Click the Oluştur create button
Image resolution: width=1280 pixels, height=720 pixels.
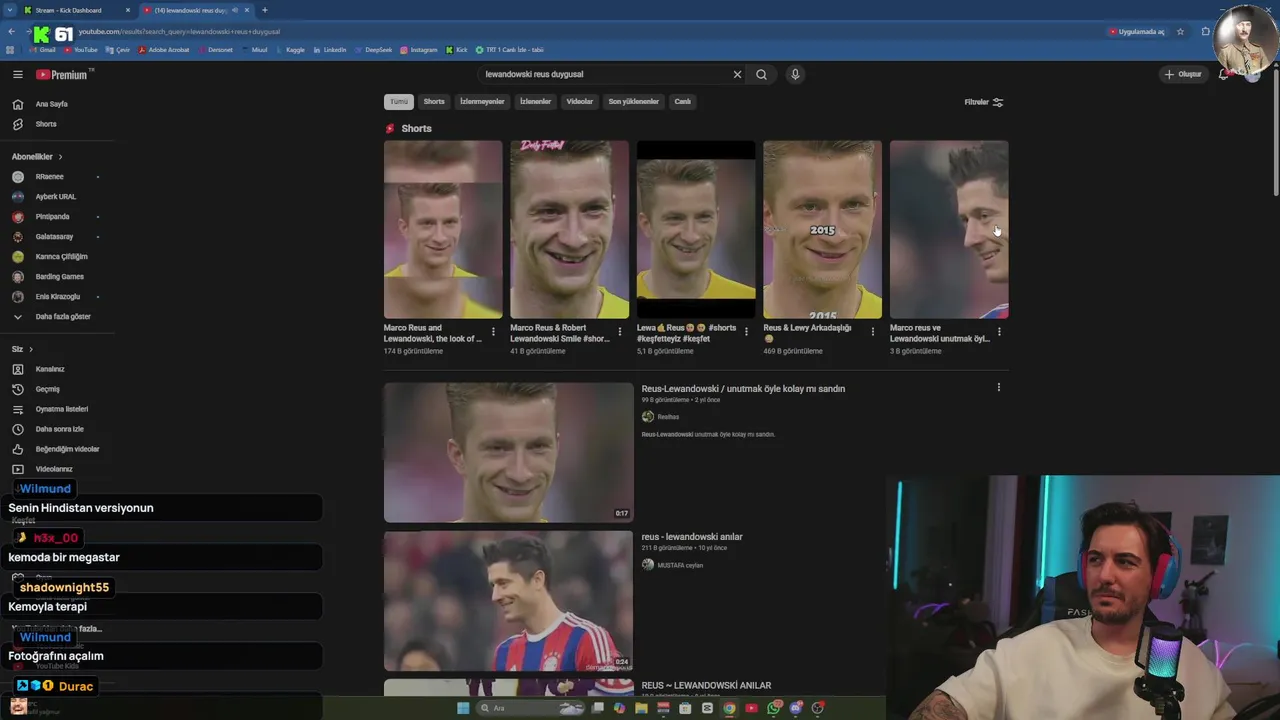1182,74
